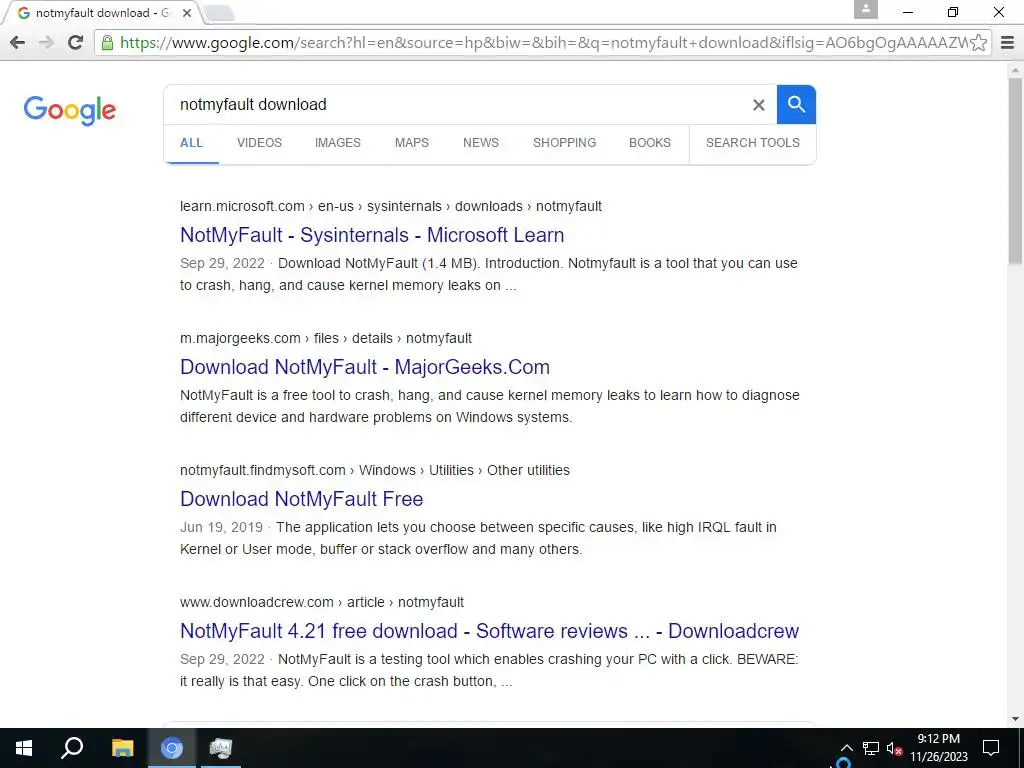The width and height of the screenshot is (1024, 768).
Task: Open Download NotMyFault Free link
Action: coord(302,499)
